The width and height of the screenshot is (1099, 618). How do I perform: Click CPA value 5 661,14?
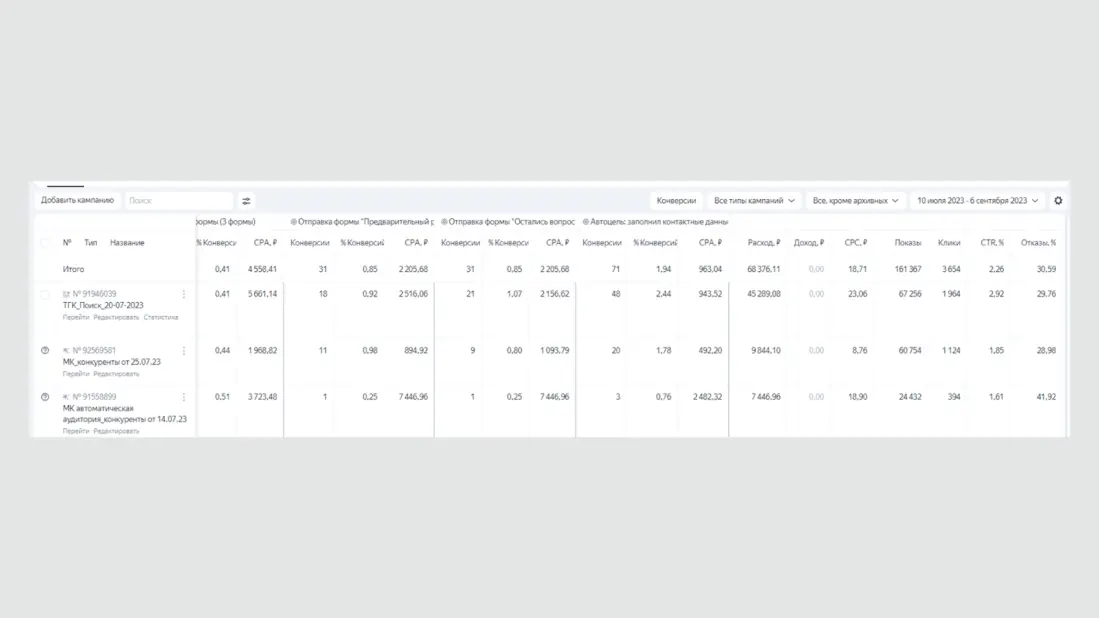pos(262,294)
